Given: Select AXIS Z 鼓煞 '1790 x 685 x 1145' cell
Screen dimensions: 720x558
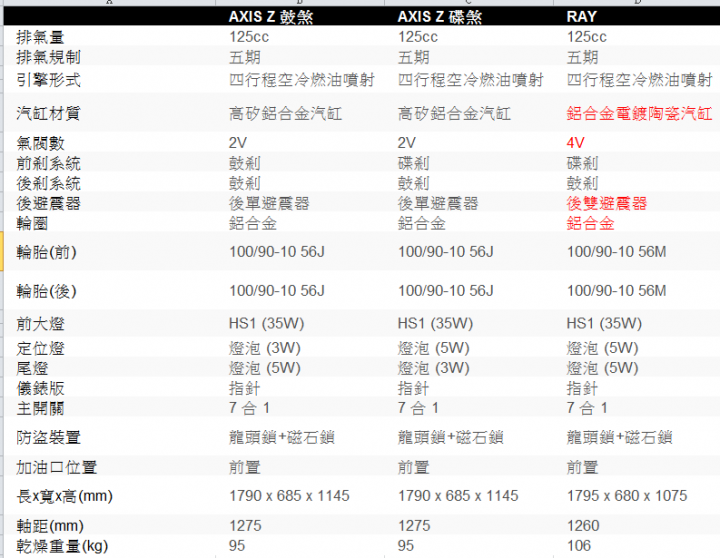Looking at the screenshot, I should (x=289, y=496).
